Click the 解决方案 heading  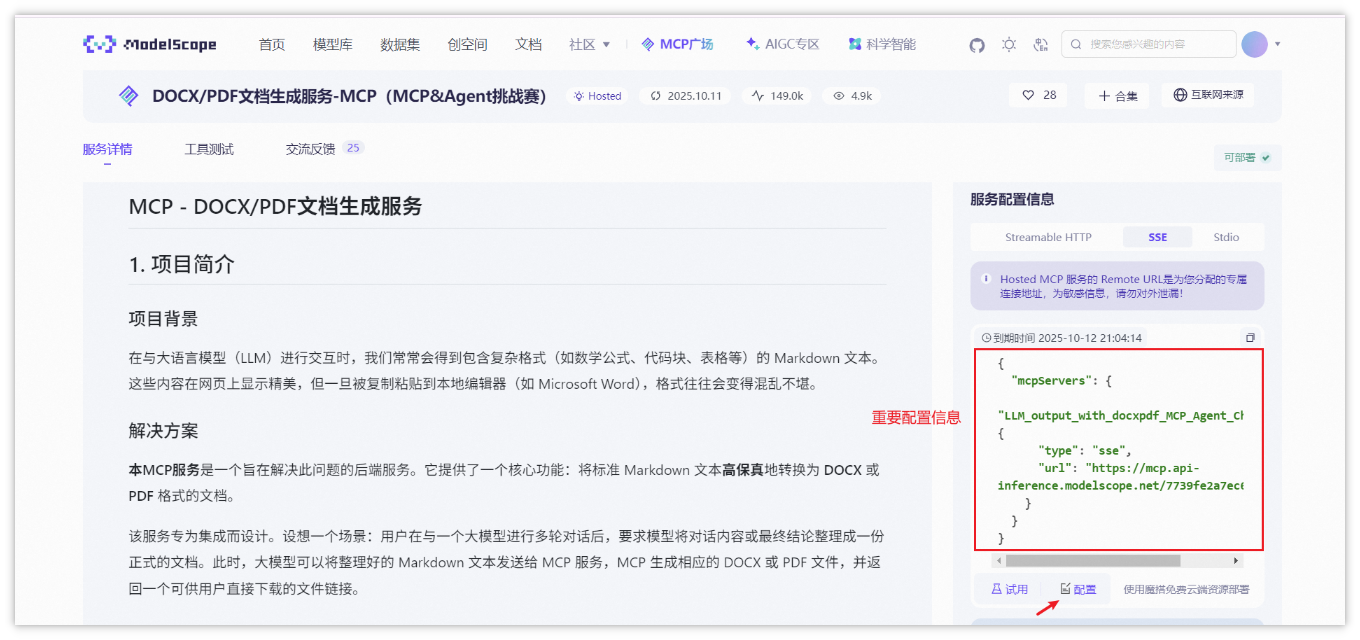click(x=163, y=431)
